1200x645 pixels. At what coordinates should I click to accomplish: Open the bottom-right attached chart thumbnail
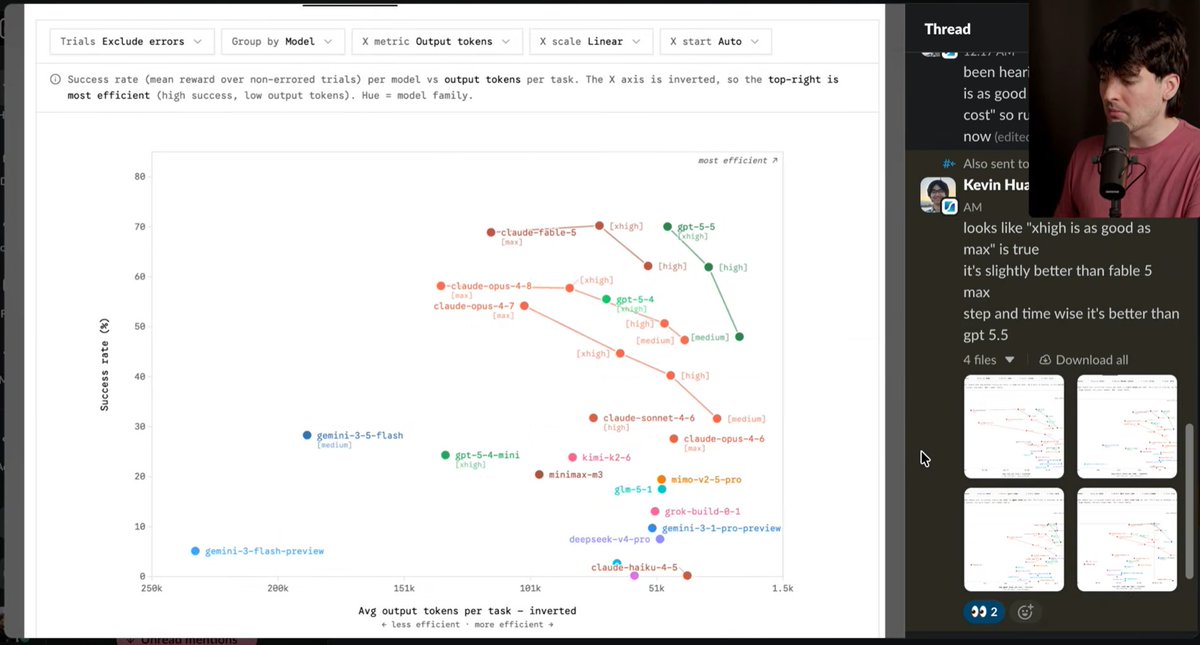(x=1127, y=539)
